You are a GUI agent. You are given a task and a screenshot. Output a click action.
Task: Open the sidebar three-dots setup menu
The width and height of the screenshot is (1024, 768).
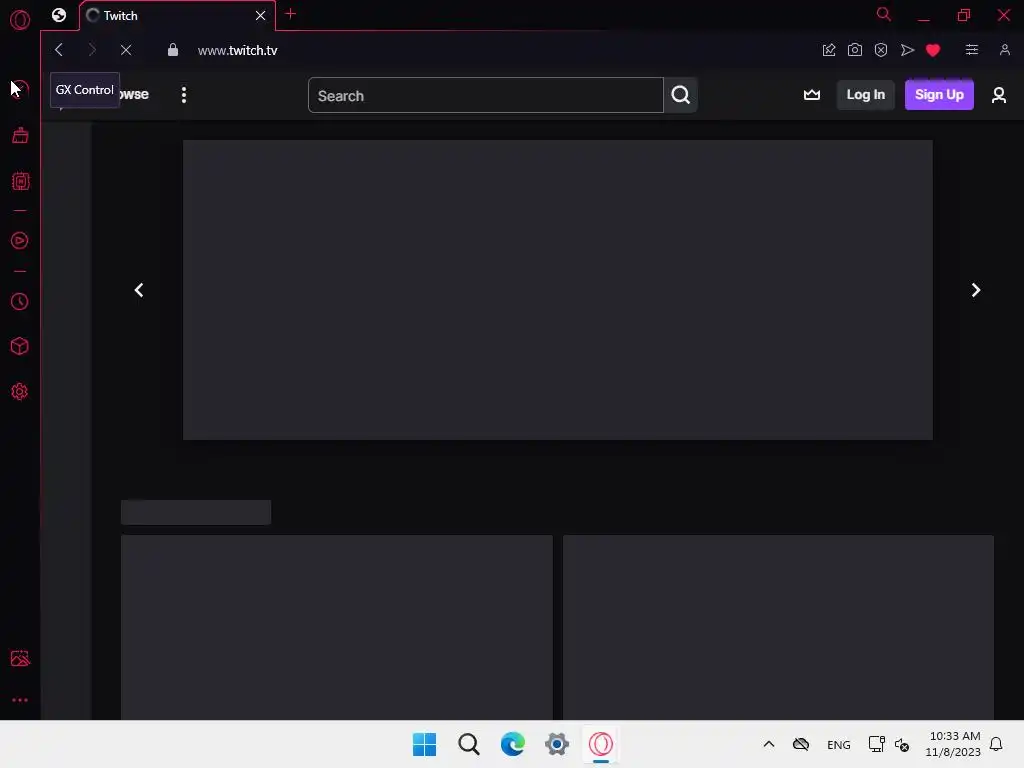coord(20,700)
